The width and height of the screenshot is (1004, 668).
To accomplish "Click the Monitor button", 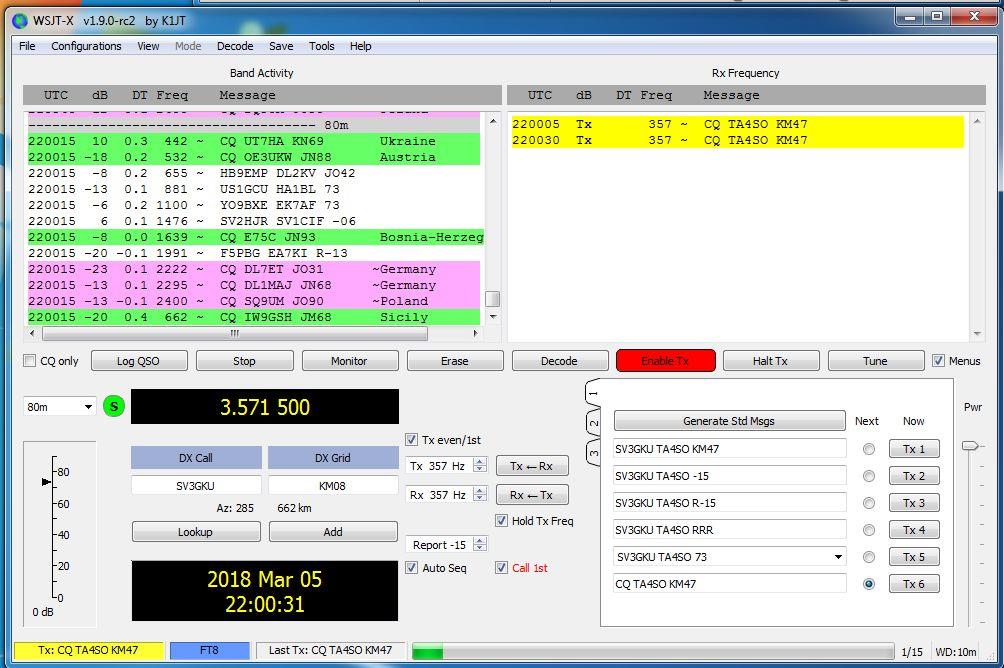I will [349, 361].
